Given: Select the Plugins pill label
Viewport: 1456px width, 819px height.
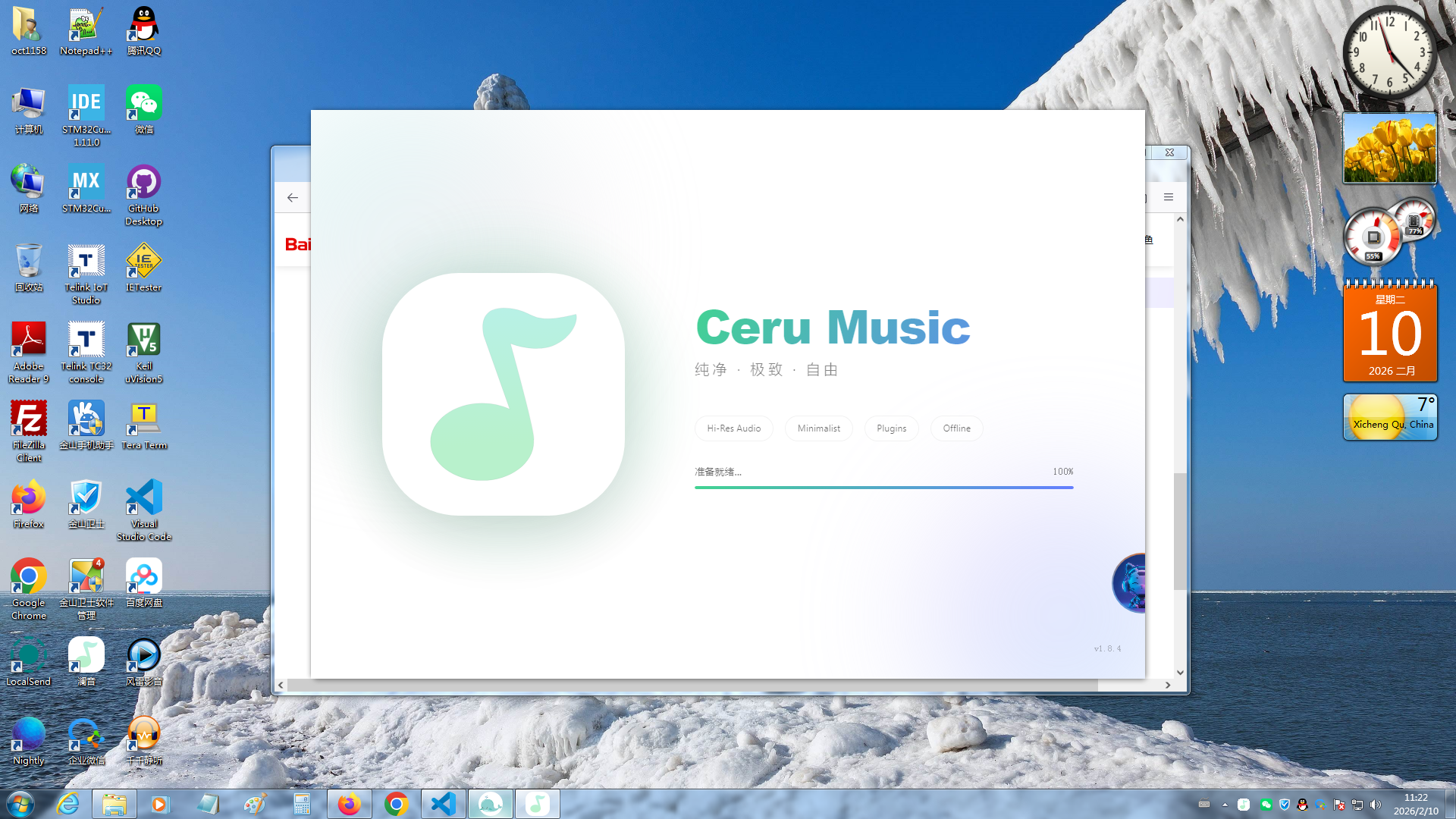Looking at the screenshot, I should pos(891,428).
